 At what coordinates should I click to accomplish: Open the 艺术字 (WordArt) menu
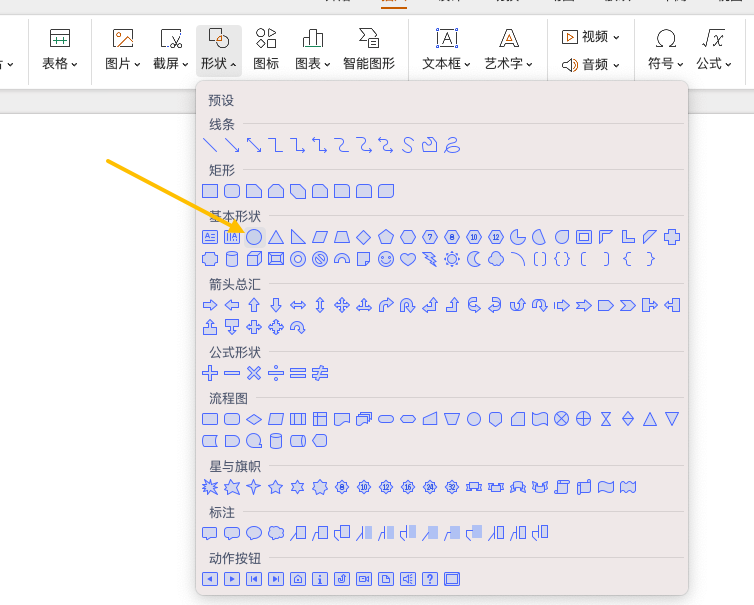(509, 50)
